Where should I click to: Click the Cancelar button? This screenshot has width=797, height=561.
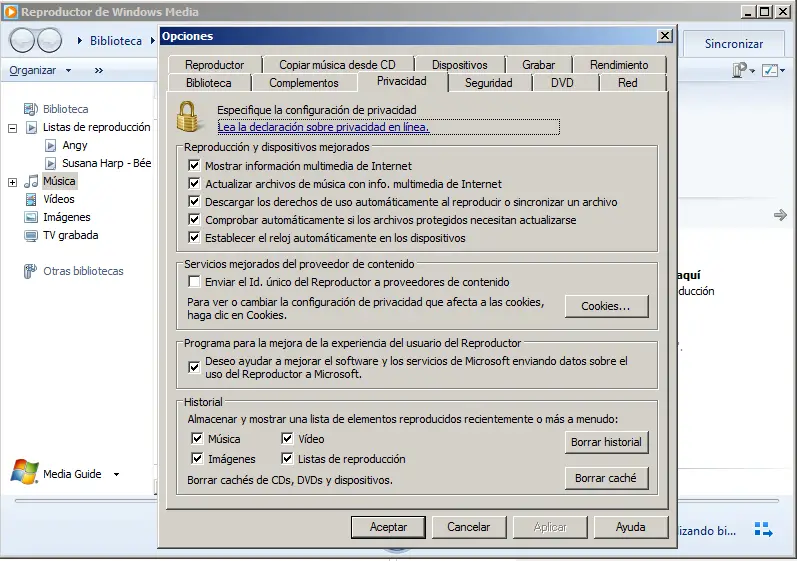pos(469,527)
